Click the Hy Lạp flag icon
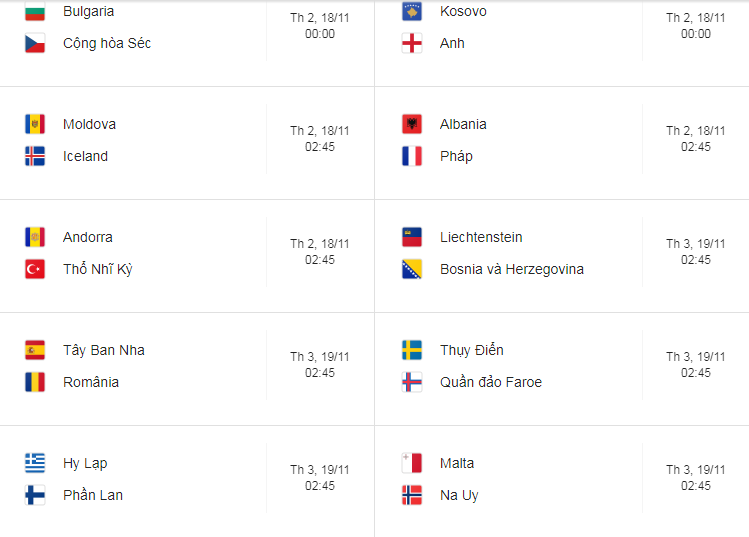This screenshot has width=749, height=537. [35, 463]
